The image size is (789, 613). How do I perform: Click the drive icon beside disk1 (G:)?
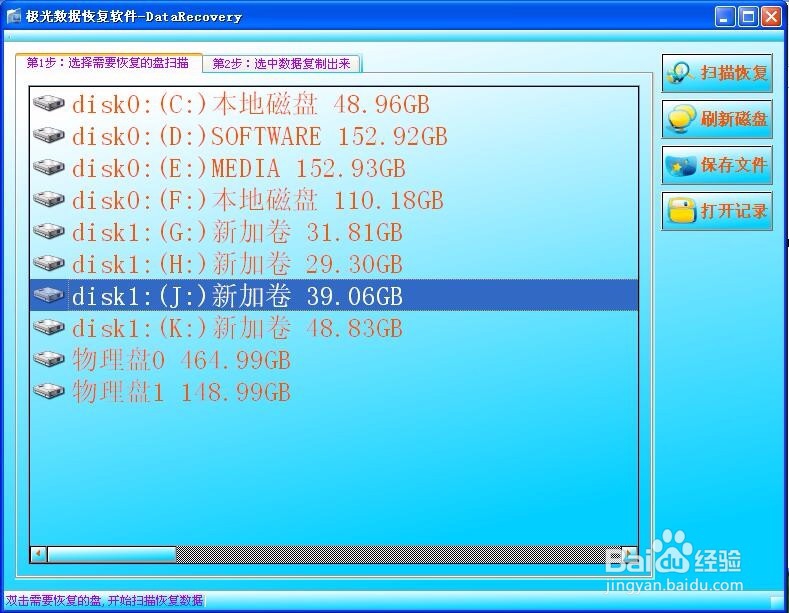tap(49, 232)
